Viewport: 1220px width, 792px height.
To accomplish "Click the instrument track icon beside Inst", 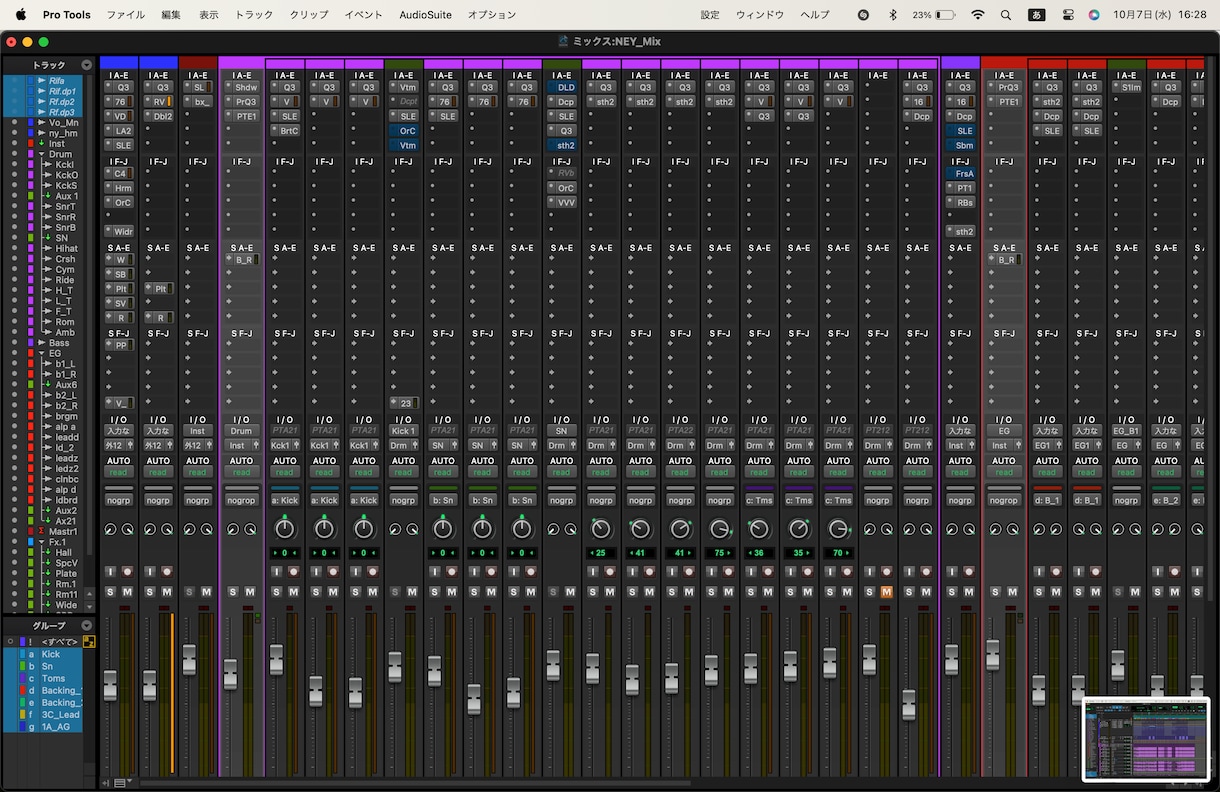I will [x=42, y=144].
